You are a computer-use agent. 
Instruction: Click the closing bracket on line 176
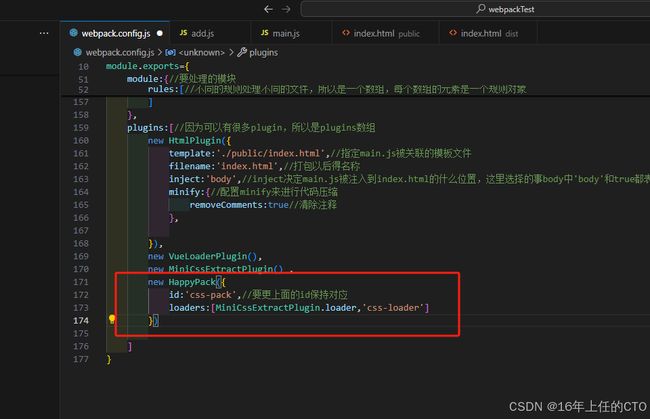130,346
